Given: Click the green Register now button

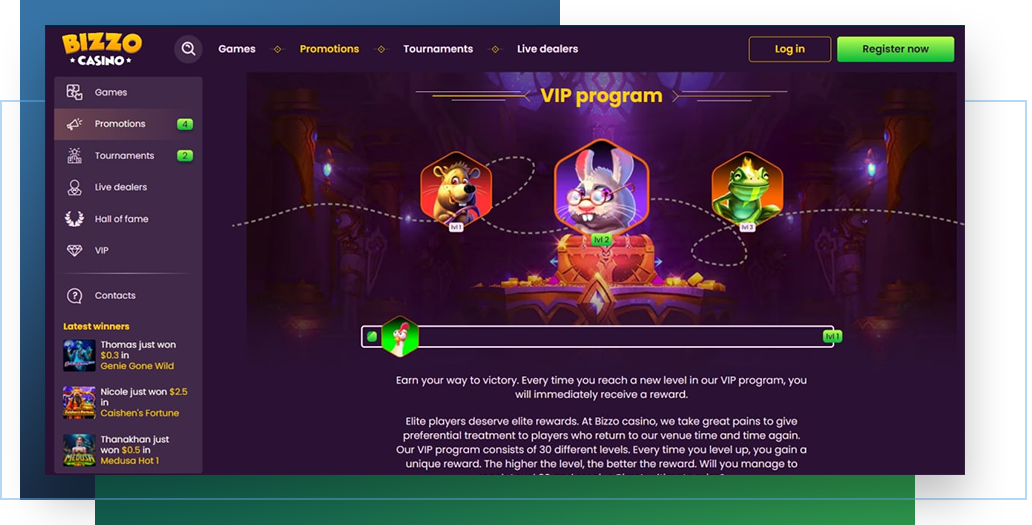Looking at the screenshot, I should [x=895, y=49].
